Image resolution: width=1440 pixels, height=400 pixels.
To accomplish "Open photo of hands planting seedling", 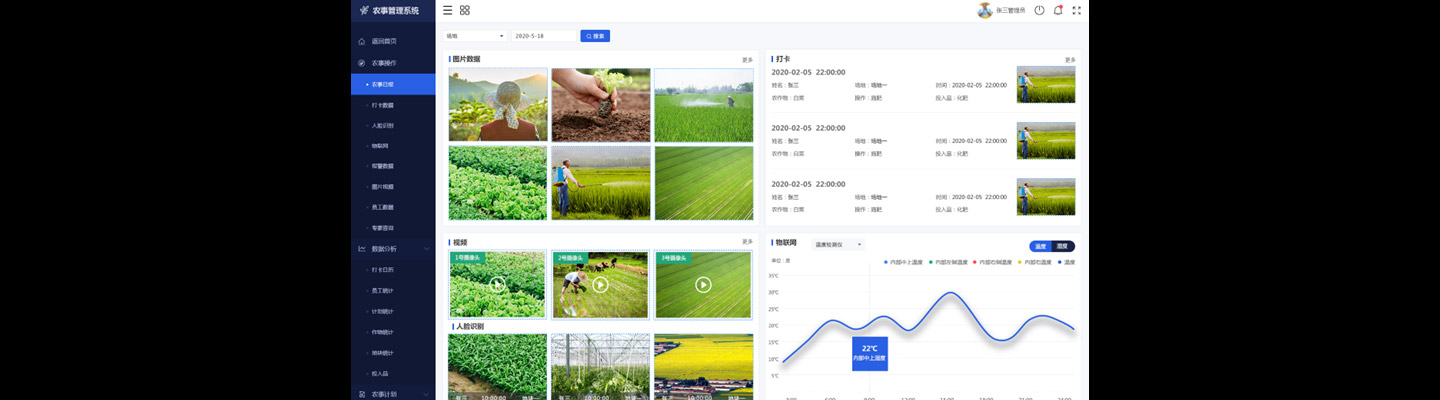I will 601,105.
